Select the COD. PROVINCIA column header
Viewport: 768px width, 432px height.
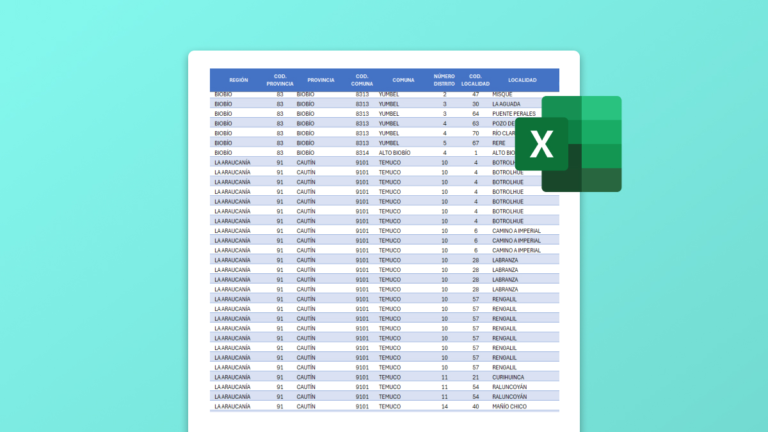pos(280,79)
